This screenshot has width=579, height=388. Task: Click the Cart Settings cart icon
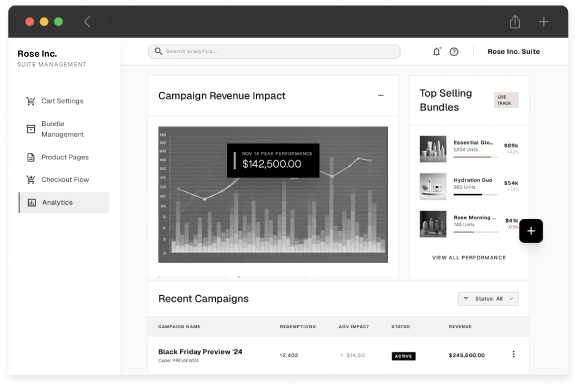pyautogui.click(x=31, y=101)
